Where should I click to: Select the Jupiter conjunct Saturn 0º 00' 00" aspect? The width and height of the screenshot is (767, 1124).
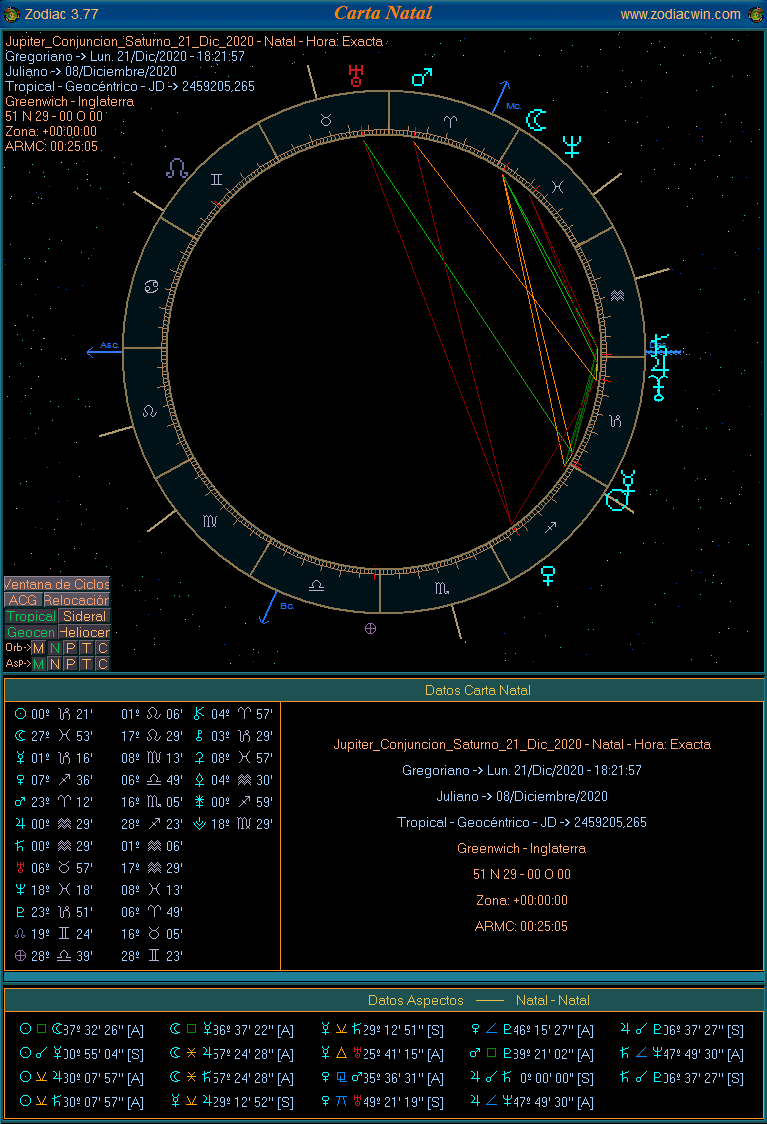(x=531, y=1078)
